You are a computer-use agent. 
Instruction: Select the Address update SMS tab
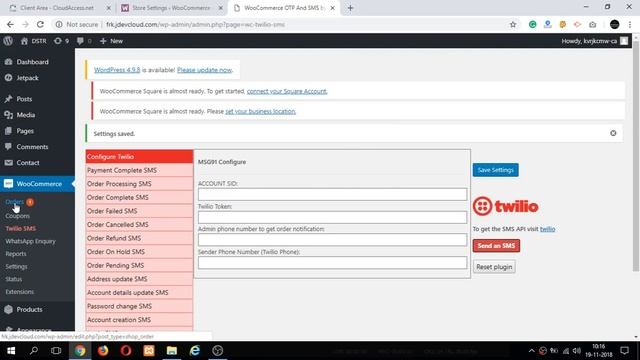(139, 279)
